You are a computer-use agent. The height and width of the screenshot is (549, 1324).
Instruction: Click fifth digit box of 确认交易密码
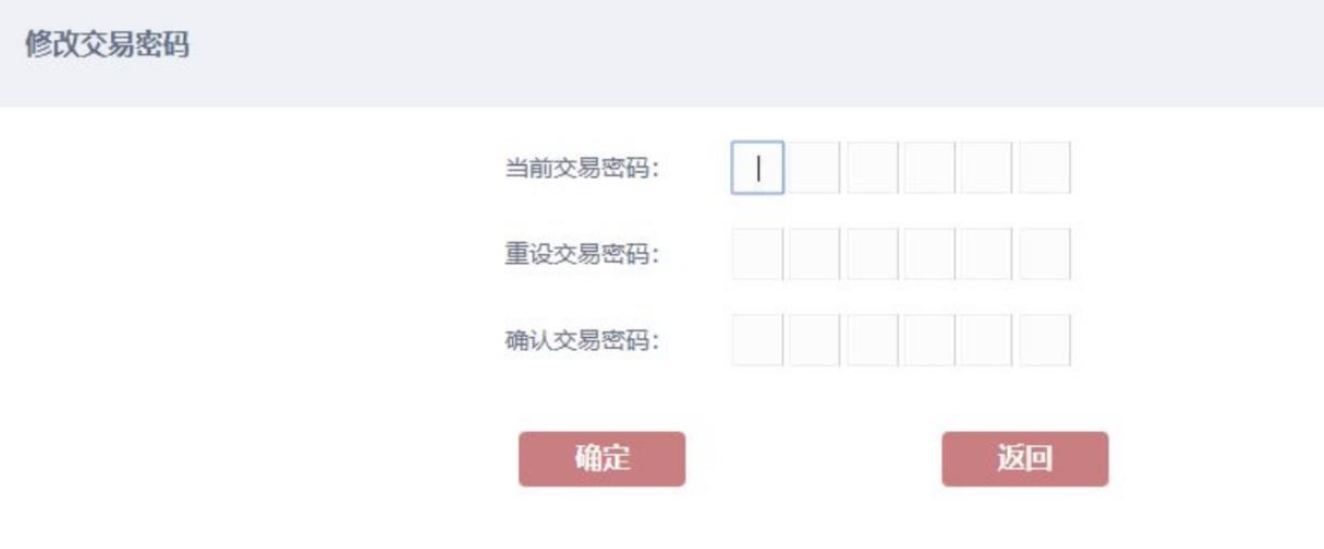point(987,340)
